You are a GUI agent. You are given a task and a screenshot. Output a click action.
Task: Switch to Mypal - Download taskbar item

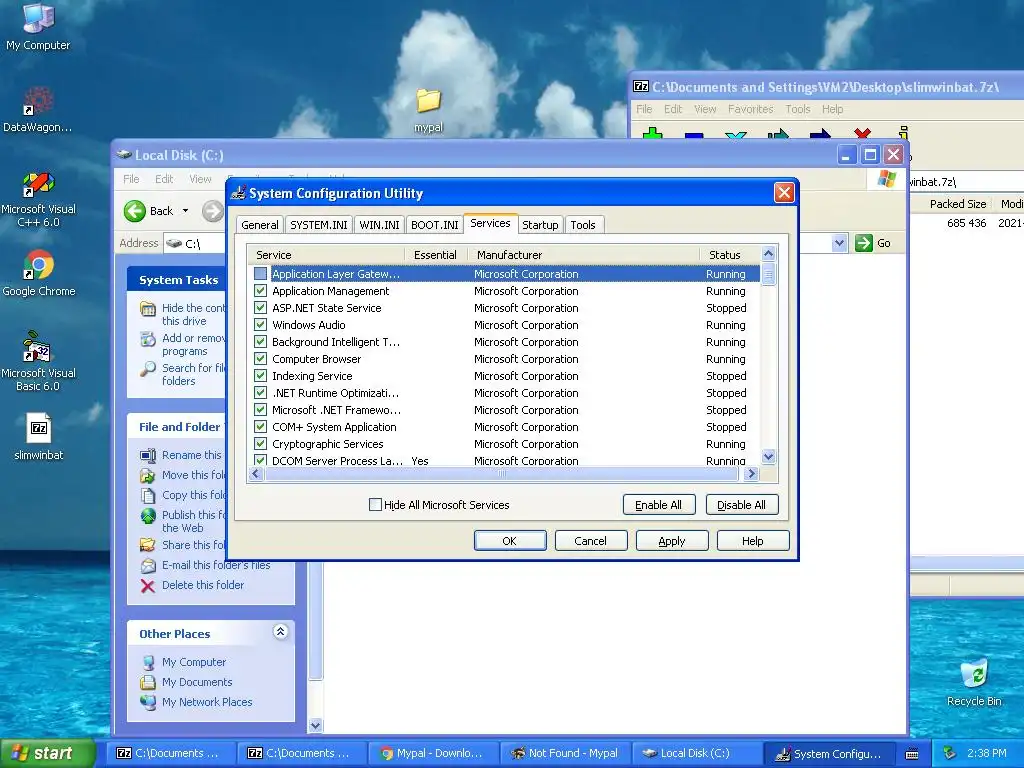(x=433, y=753)
